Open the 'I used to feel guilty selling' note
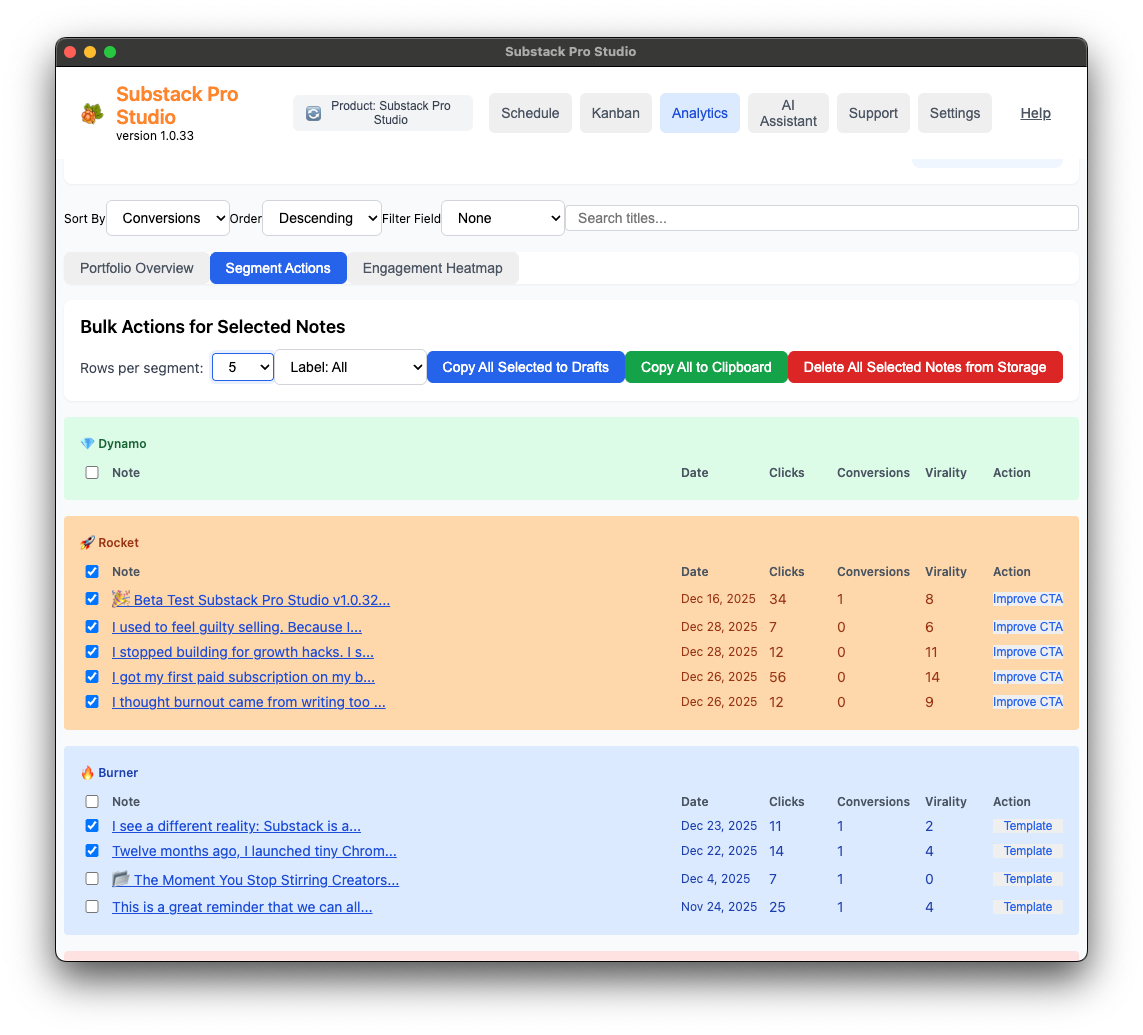The width and height of the screenshot is (1143, 1035). [236, 627]
